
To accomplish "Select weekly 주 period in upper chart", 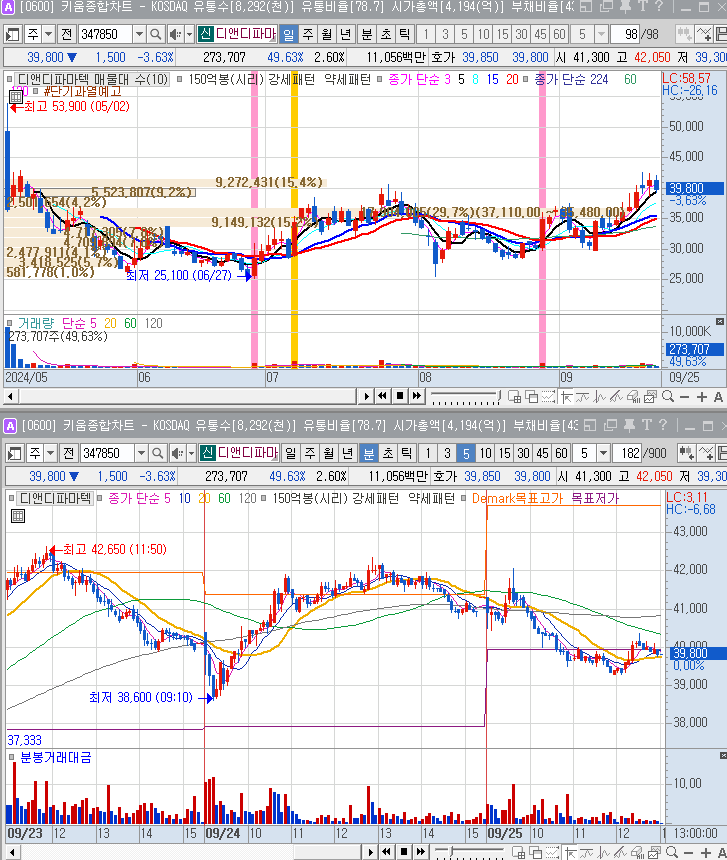I will pyautogui.click(x=308, y=35).
